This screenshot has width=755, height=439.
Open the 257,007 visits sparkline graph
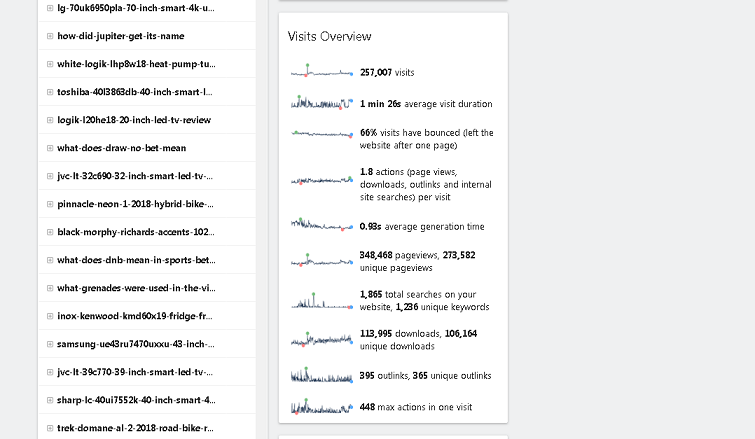tap(322, 72)
